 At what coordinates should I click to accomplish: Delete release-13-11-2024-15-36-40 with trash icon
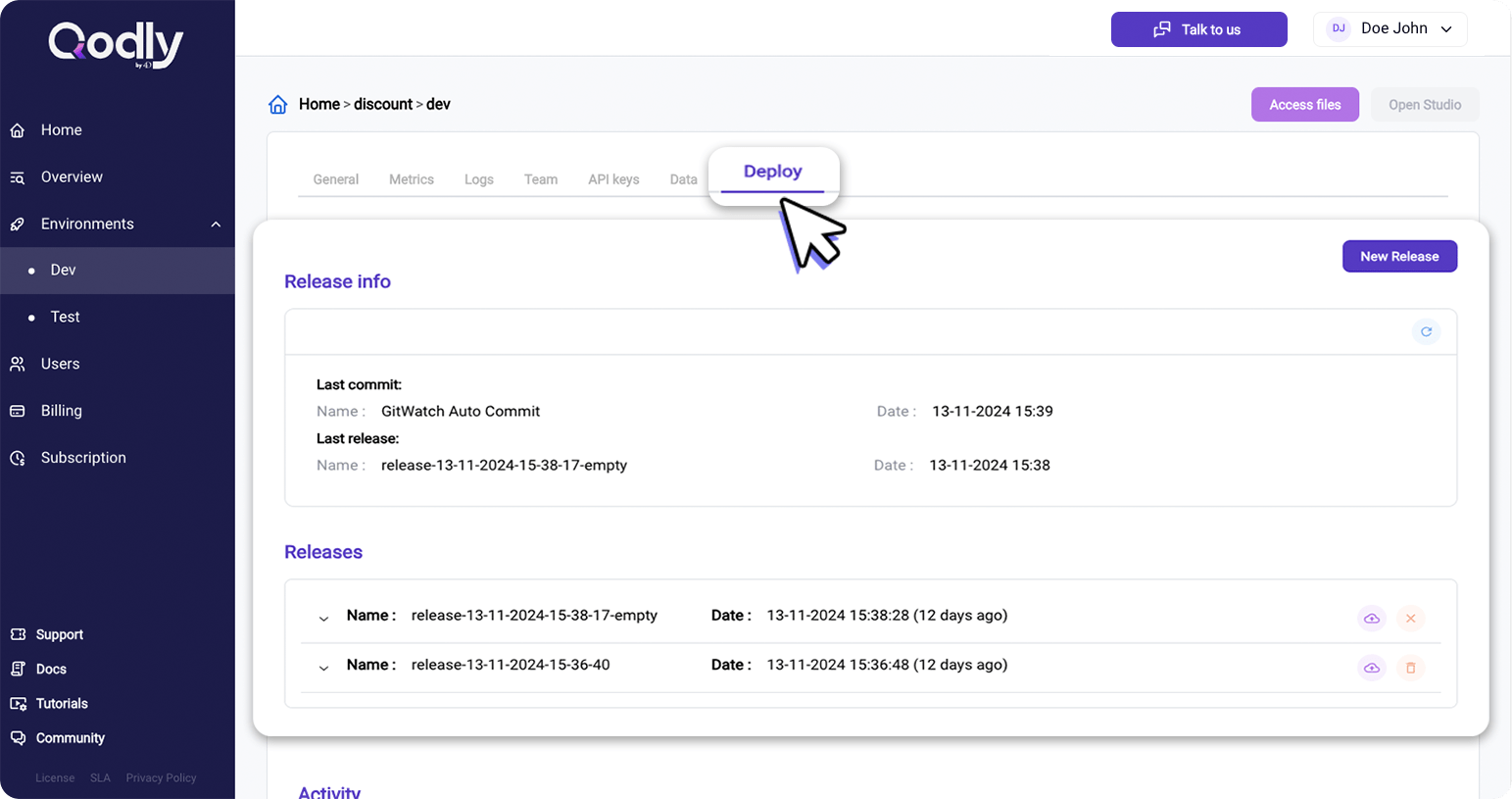1410,668
